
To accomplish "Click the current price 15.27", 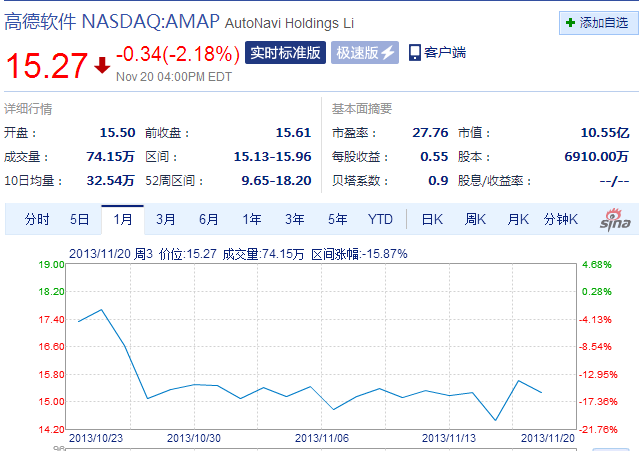I will 46,65.
